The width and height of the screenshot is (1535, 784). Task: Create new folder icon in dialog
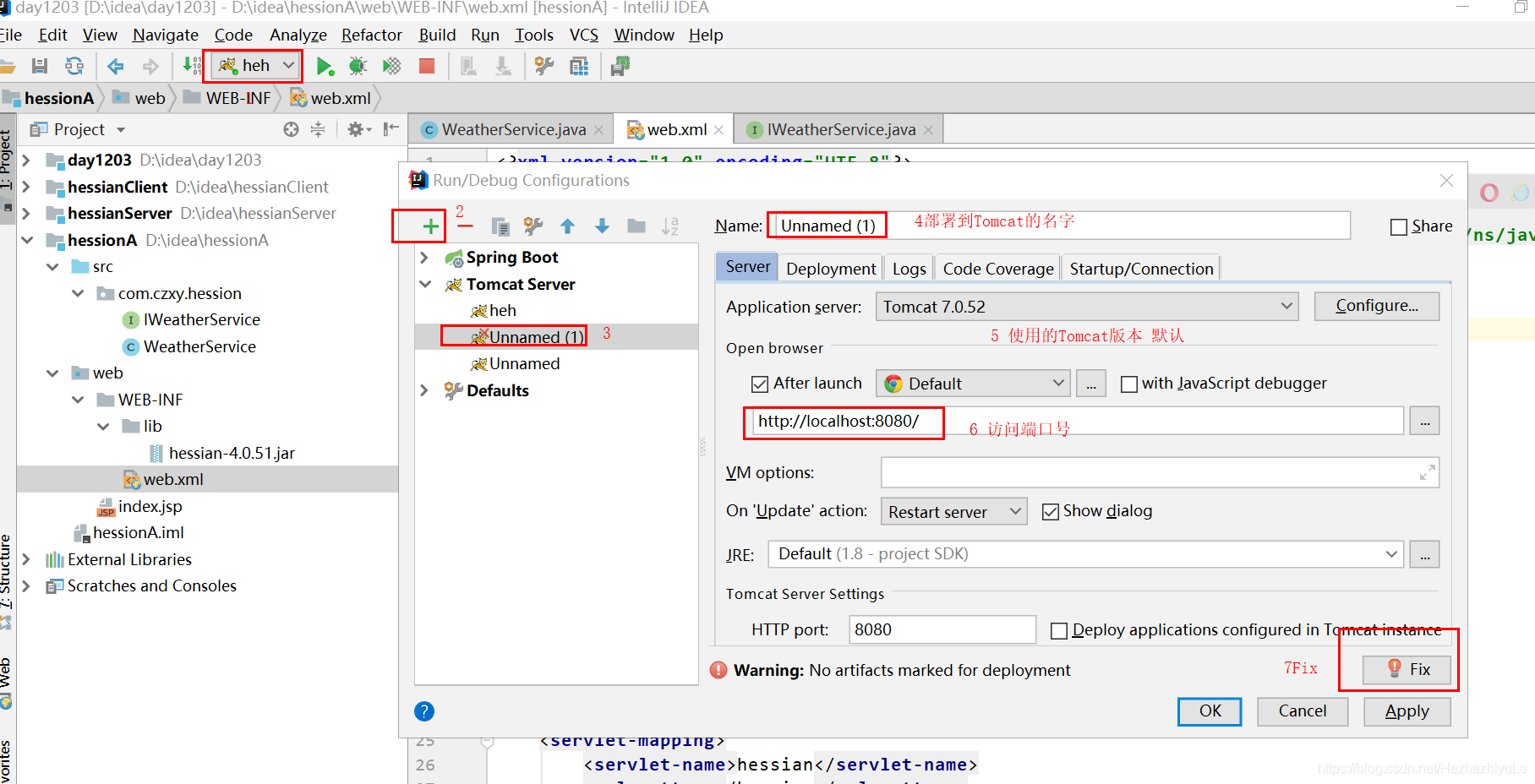click(636, 226)
